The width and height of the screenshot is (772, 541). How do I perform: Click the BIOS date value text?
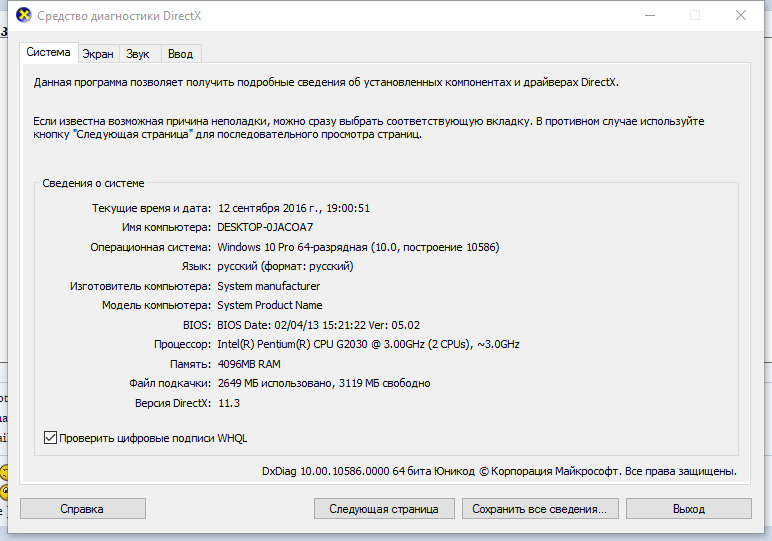(x=318, y=325)
